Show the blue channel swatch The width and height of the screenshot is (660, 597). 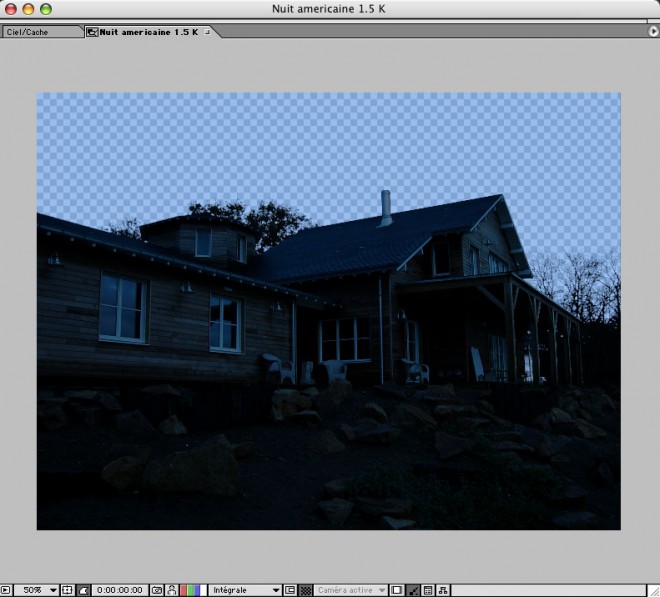point(196,590)
